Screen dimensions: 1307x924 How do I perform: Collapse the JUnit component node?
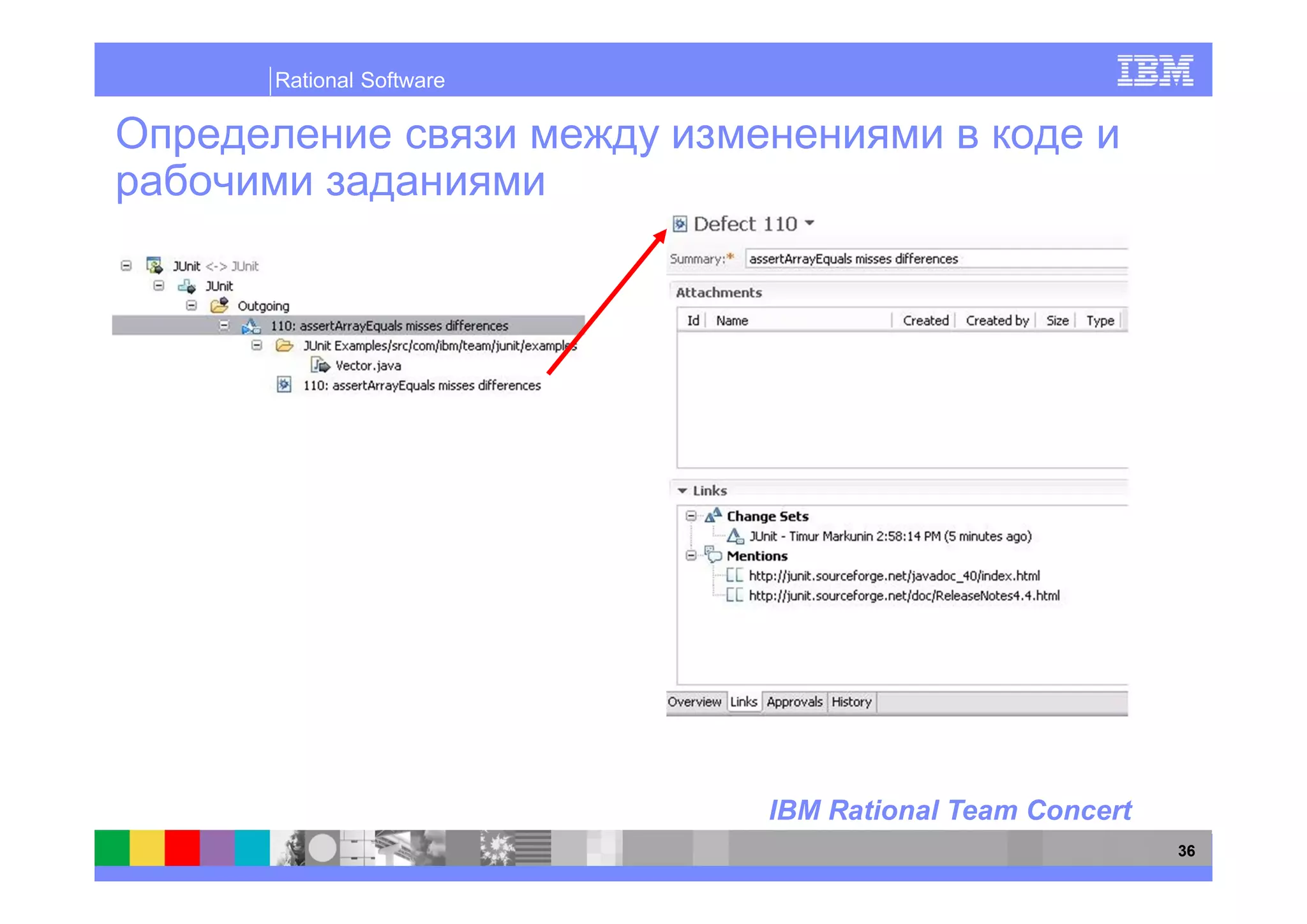159,285
